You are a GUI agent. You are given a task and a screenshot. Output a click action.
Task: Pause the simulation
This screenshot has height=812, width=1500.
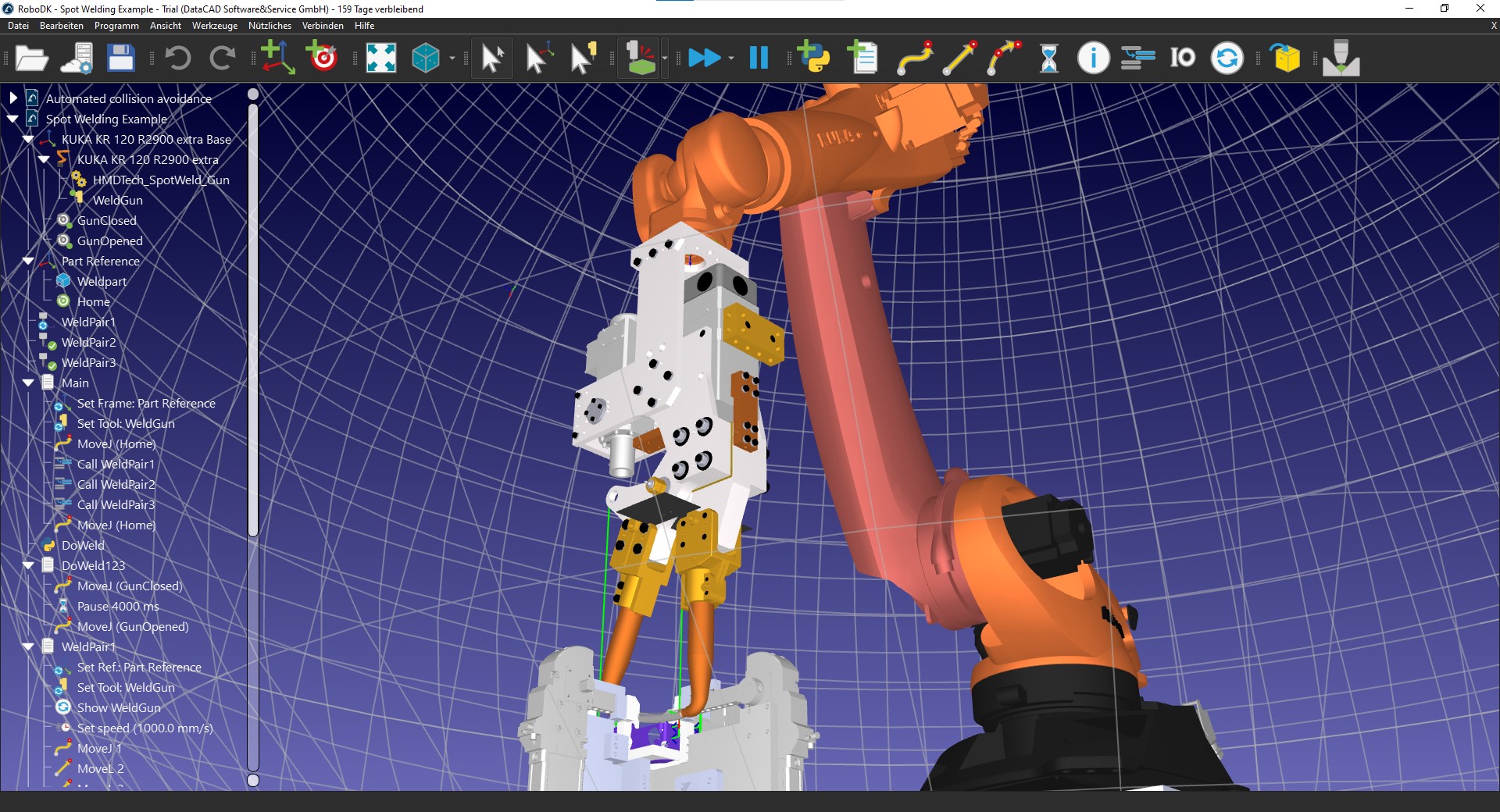[757, 58]
